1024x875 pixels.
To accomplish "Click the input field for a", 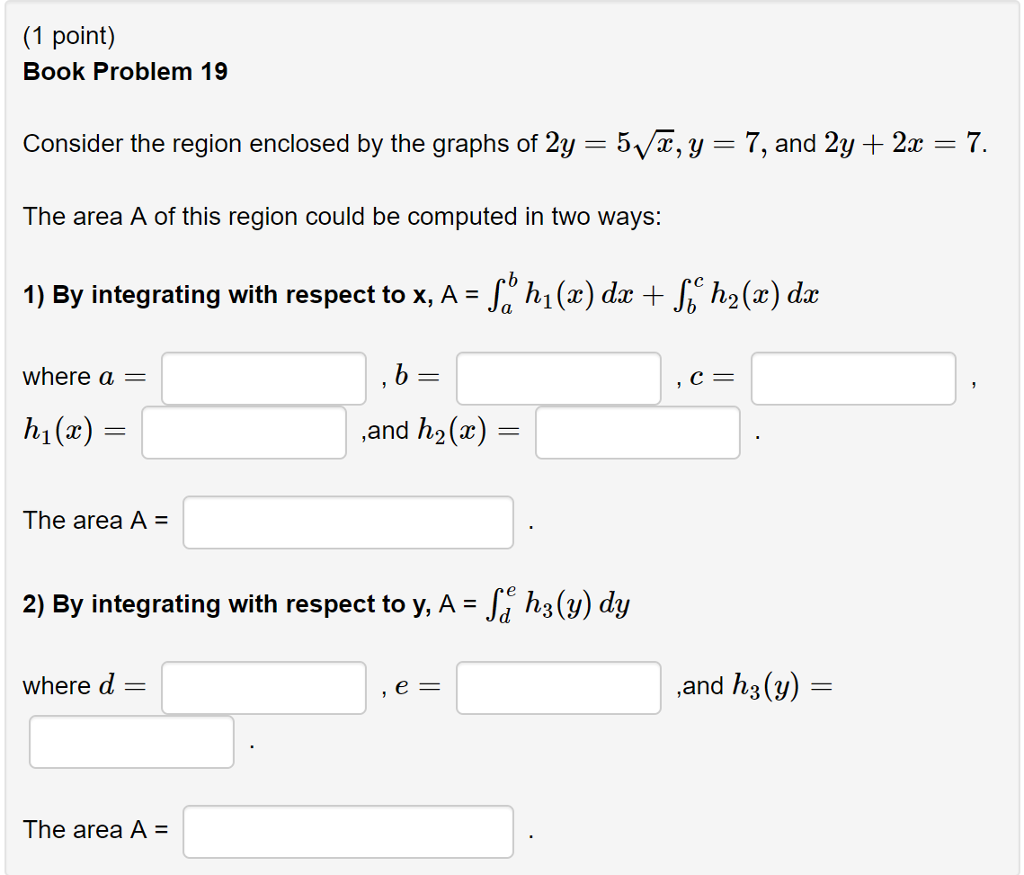I will point(263,378).
